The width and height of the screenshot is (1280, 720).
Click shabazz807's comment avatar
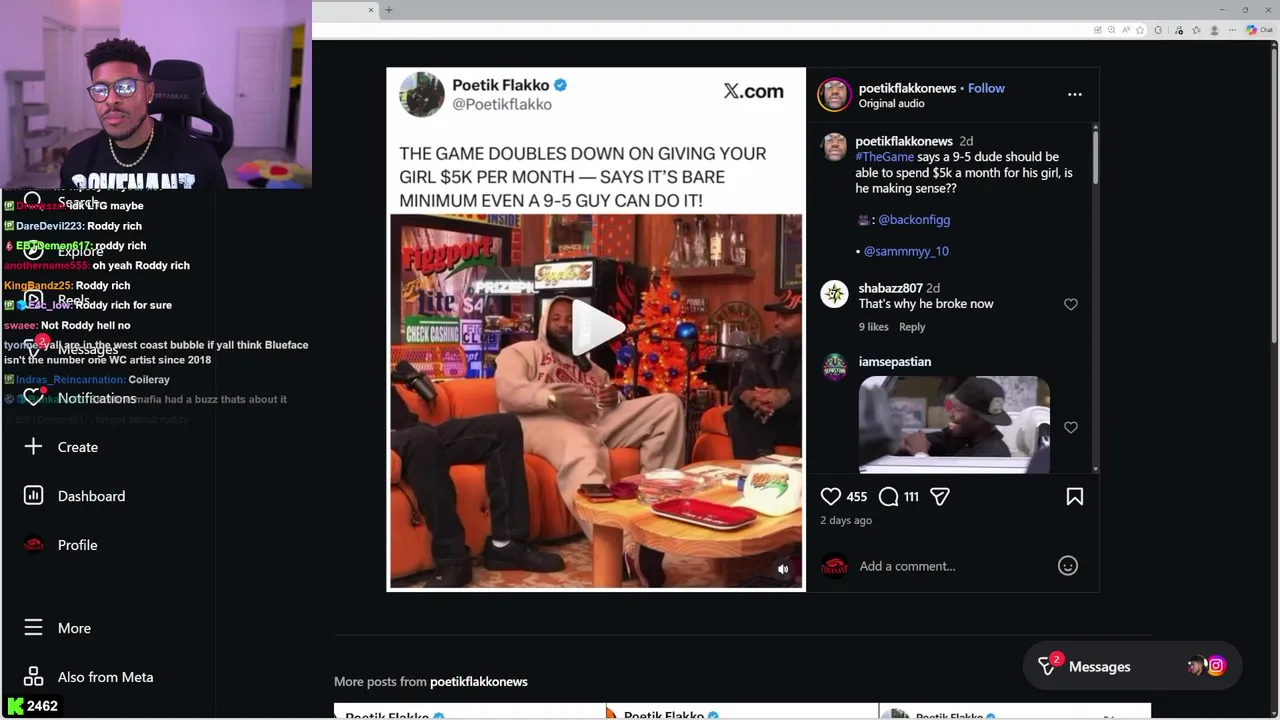pyautogui.click(x=834, y=294)
